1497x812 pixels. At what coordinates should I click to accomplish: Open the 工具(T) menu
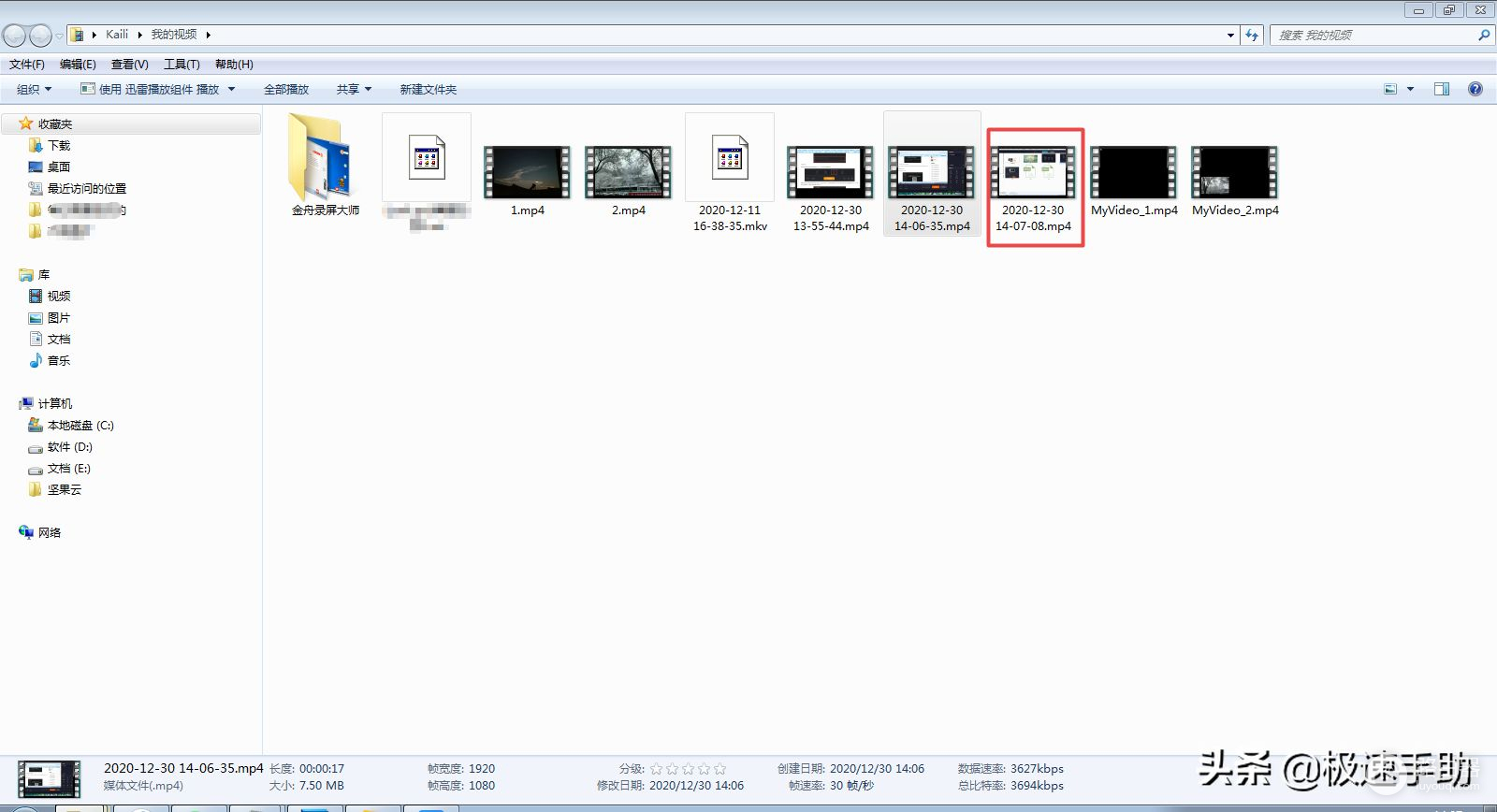pos(182,64)
